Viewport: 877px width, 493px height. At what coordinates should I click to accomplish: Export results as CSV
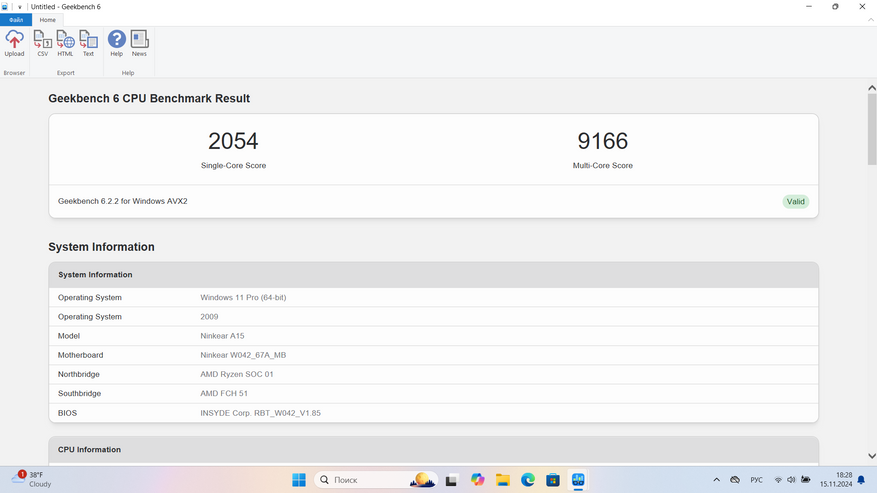point(43,44)
